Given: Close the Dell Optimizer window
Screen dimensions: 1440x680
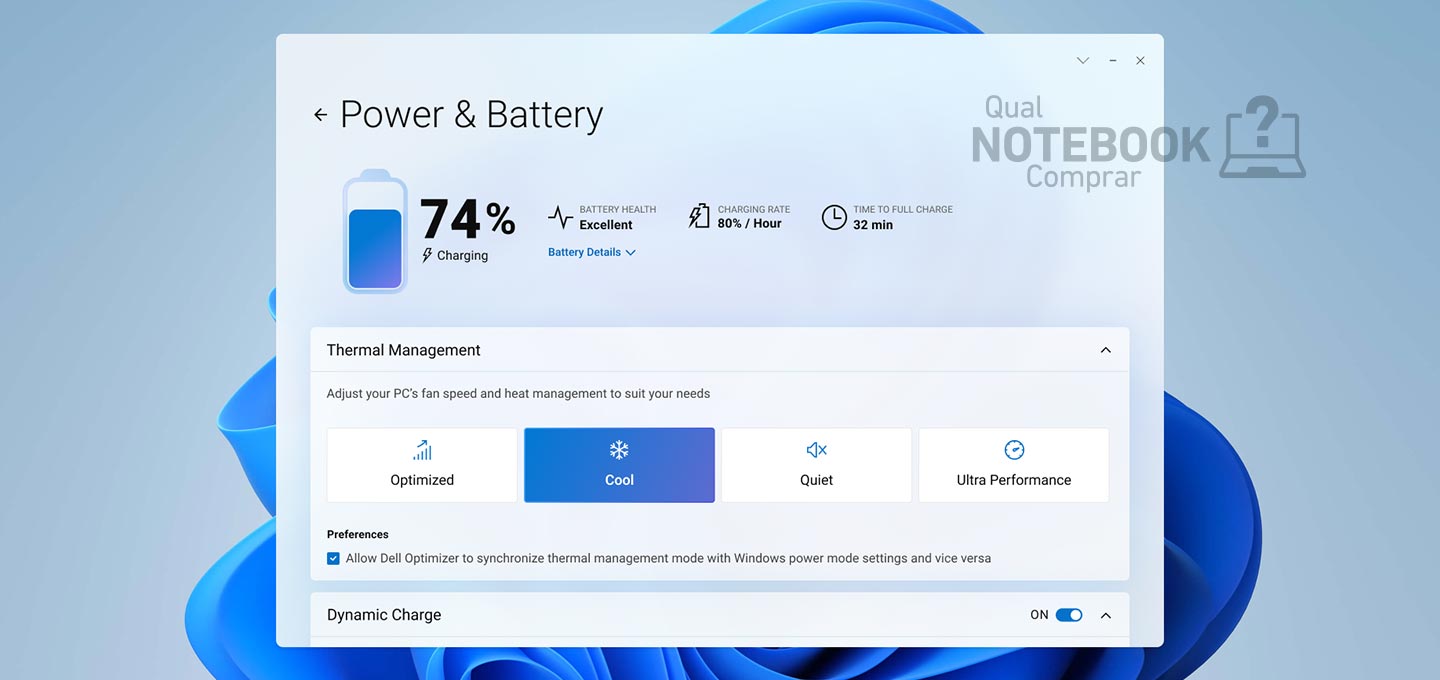Looking at the screenshot, I should [x=1140, y=61].
